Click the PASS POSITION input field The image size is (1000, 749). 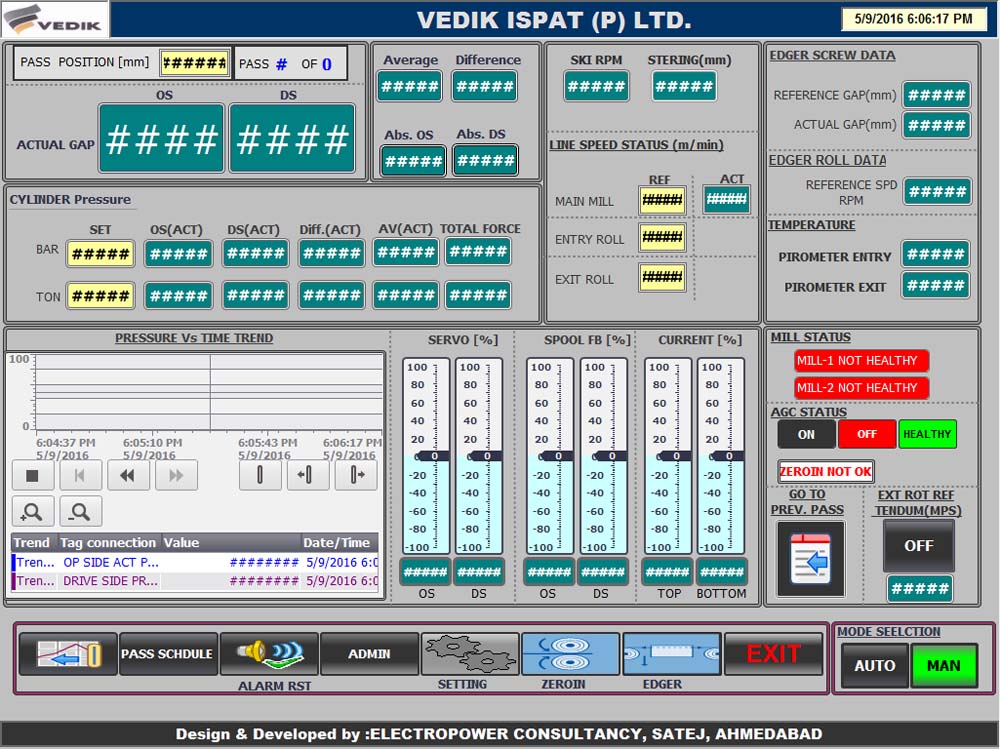195,63
